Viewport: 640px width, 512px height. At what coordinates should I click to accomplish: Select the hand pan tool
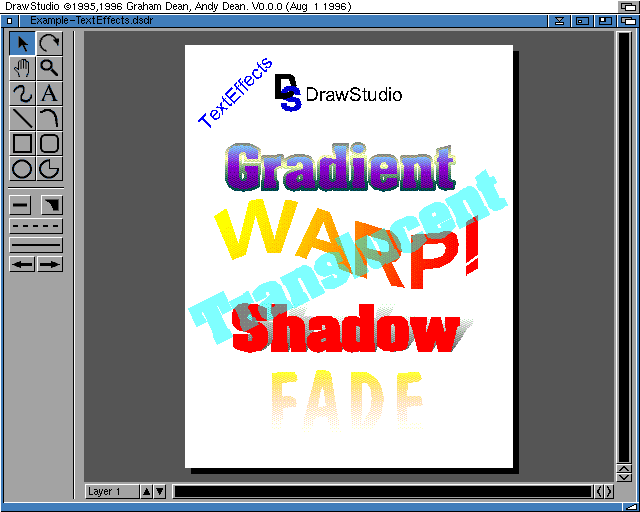click(x=22, y=68)
